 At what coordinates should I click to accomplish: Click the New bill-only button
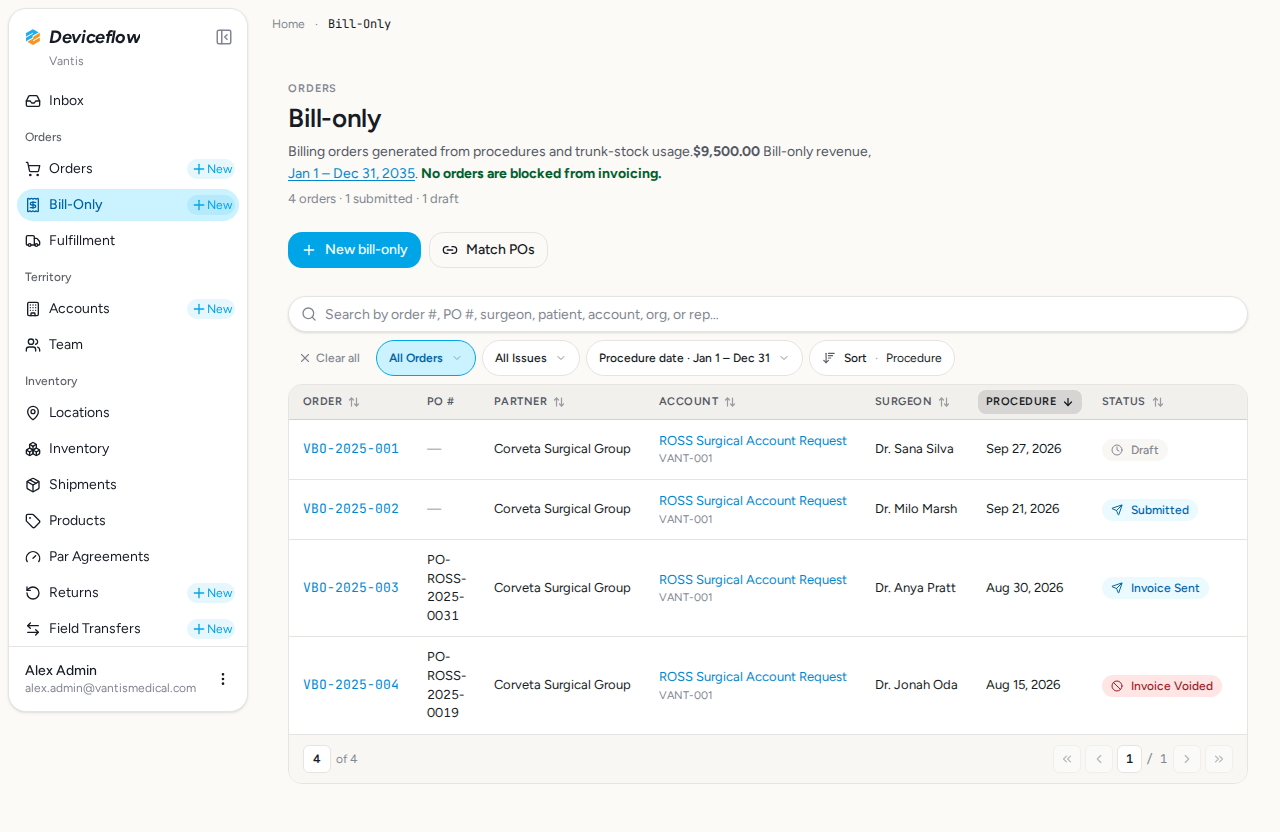click(x=354, y=250)
